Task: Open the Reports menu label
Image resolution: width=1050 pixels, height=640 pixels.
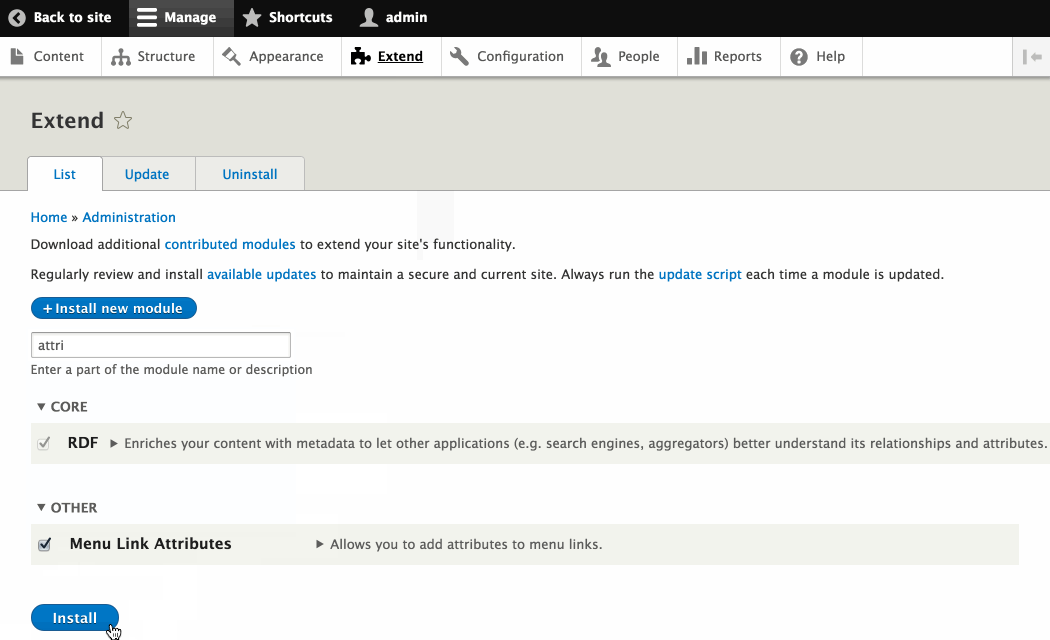Action: (x=738, y=57)
